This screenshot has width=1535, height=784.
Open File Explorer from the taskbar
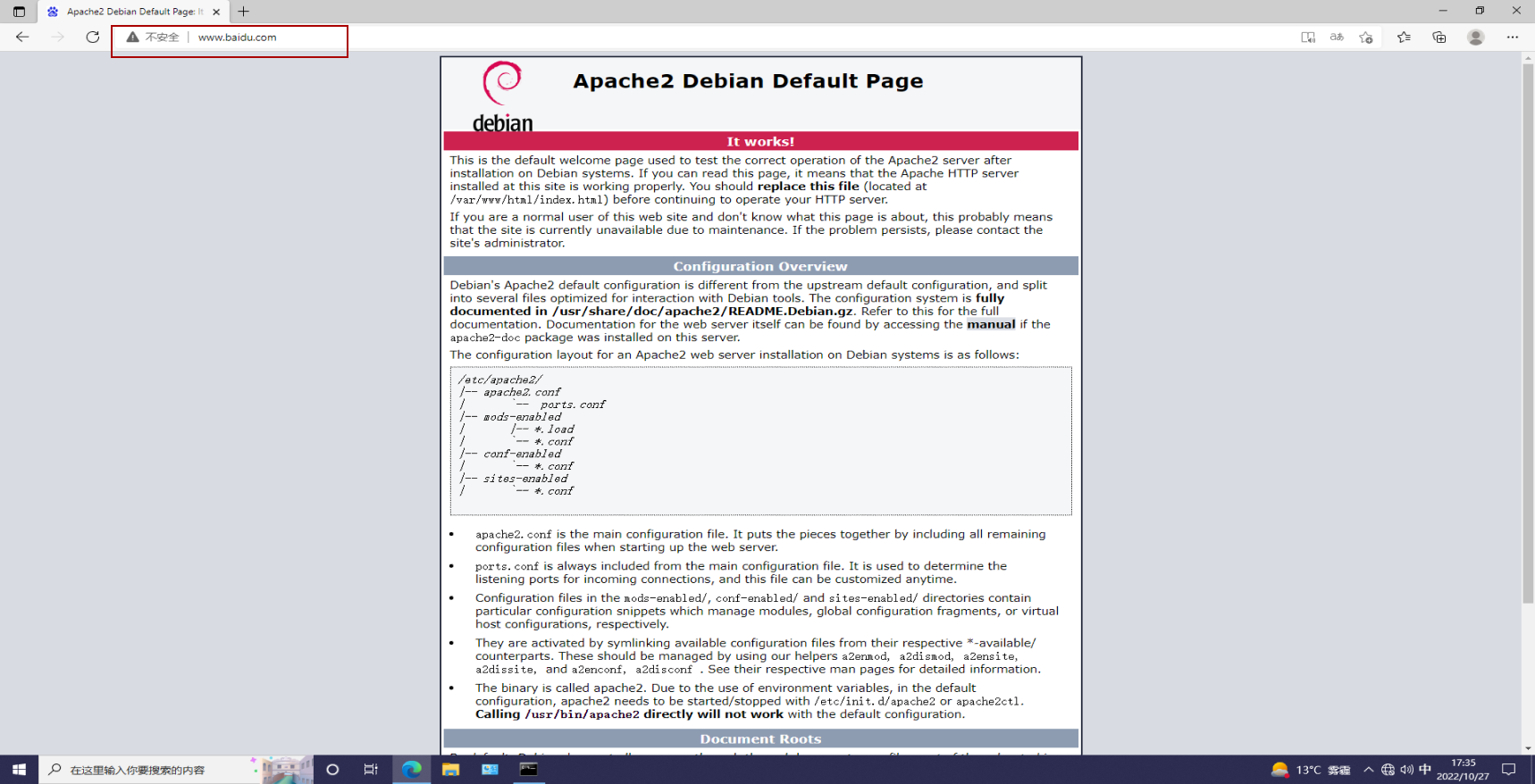(450, 769)
